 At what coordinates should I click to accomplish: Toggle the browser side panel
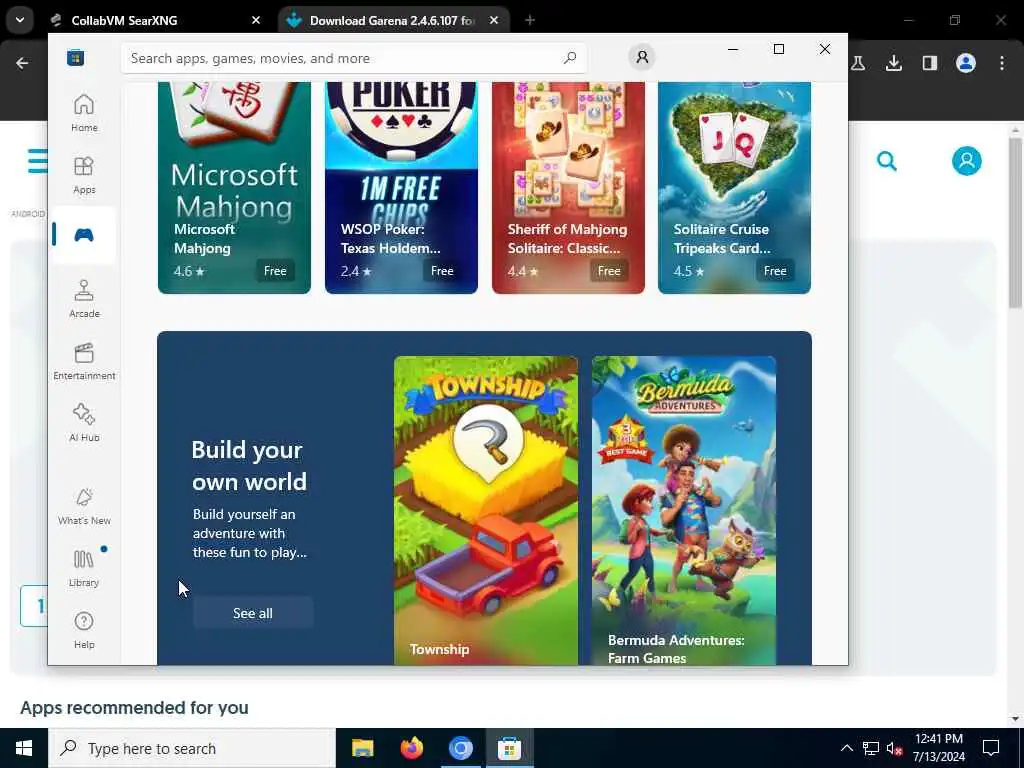929,63
